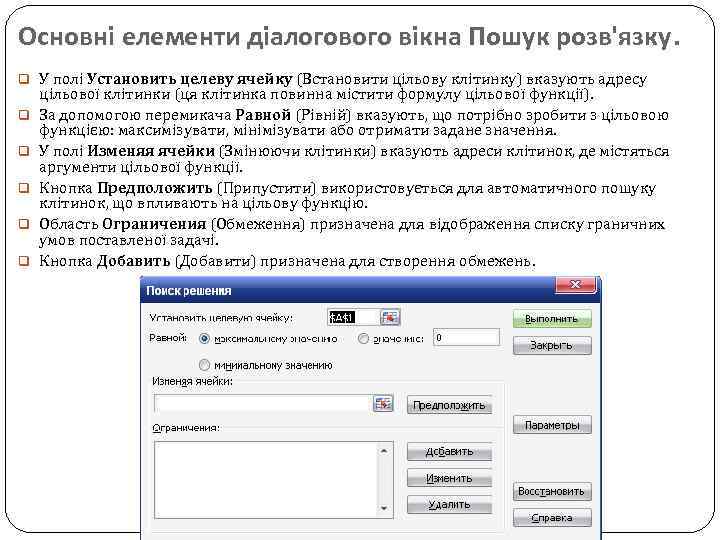Click the 'Ограничения:' dialog label
The height and width of the screenshot is (540, 720).
[x=186, y=428]
